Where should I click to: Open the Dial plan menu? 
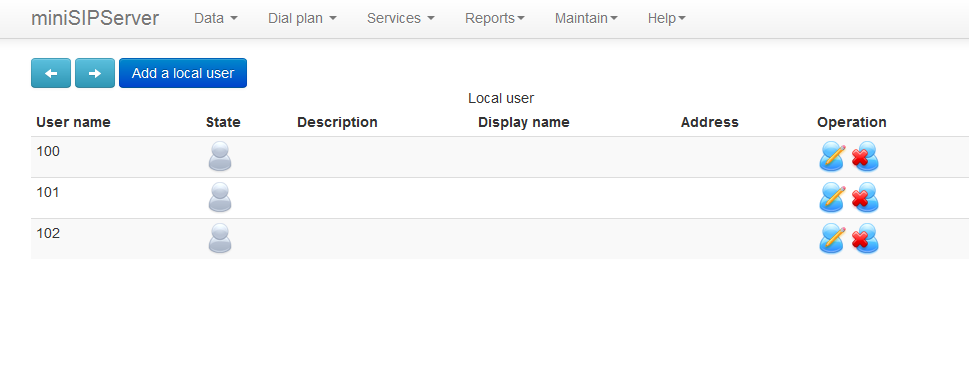pos(302,19)
